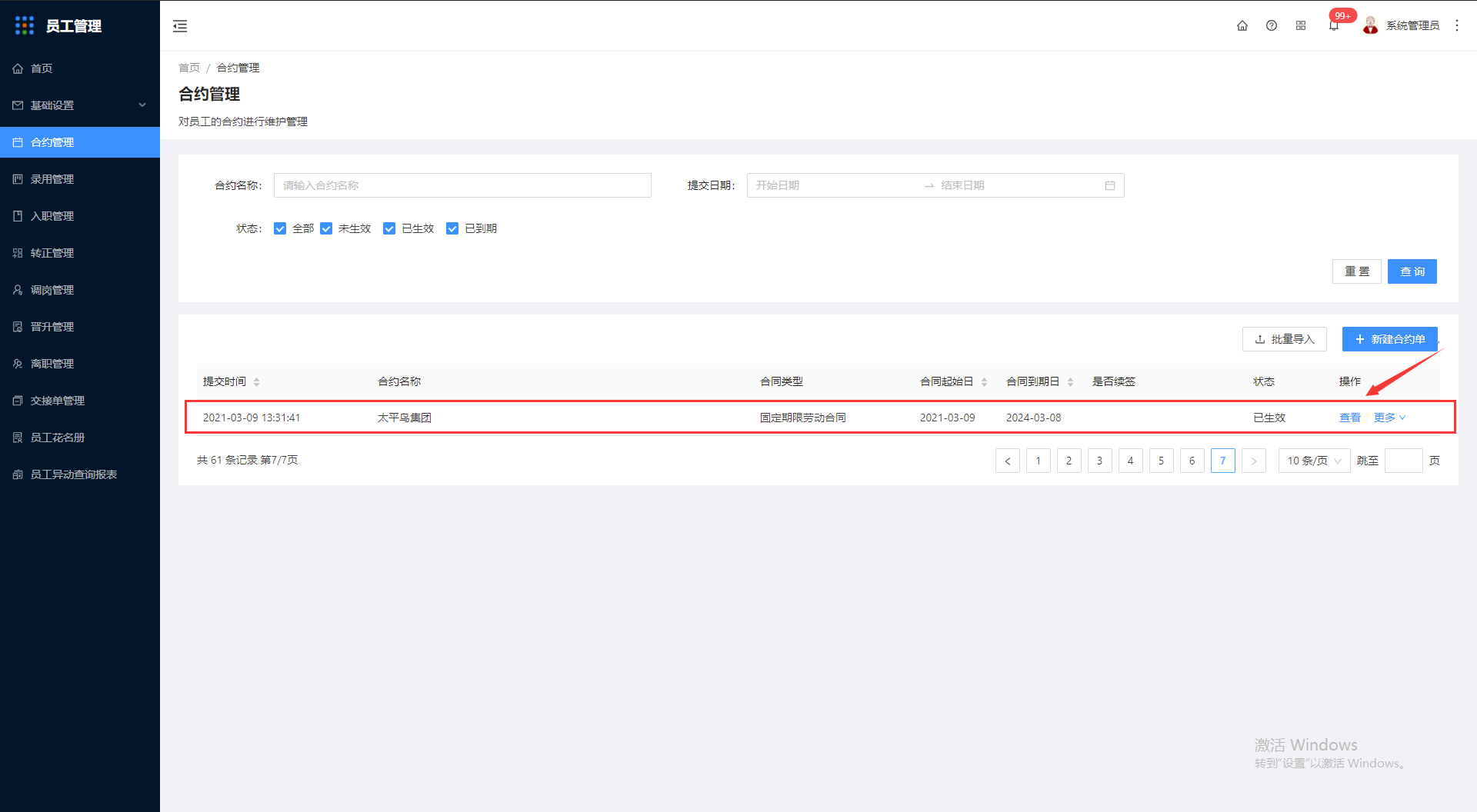Viewport: 1477px width, 812px height.
Task: Click the 新建合约单 button
Action: pyautogui.click(x=1390, y=339)
